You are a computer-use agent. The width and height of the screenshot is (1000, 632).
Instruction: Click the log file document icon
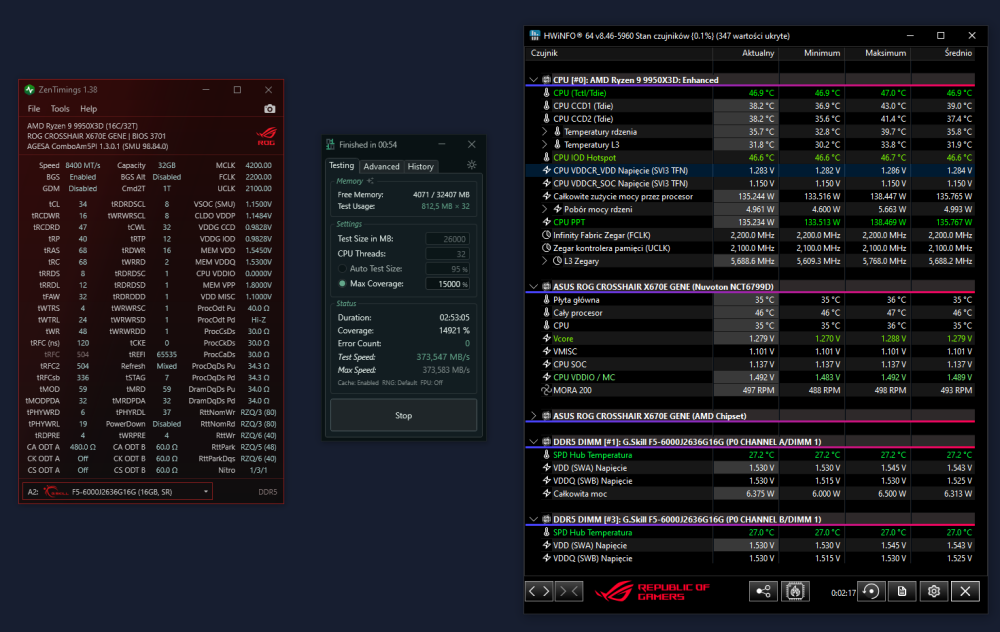(x=902, y=591)
